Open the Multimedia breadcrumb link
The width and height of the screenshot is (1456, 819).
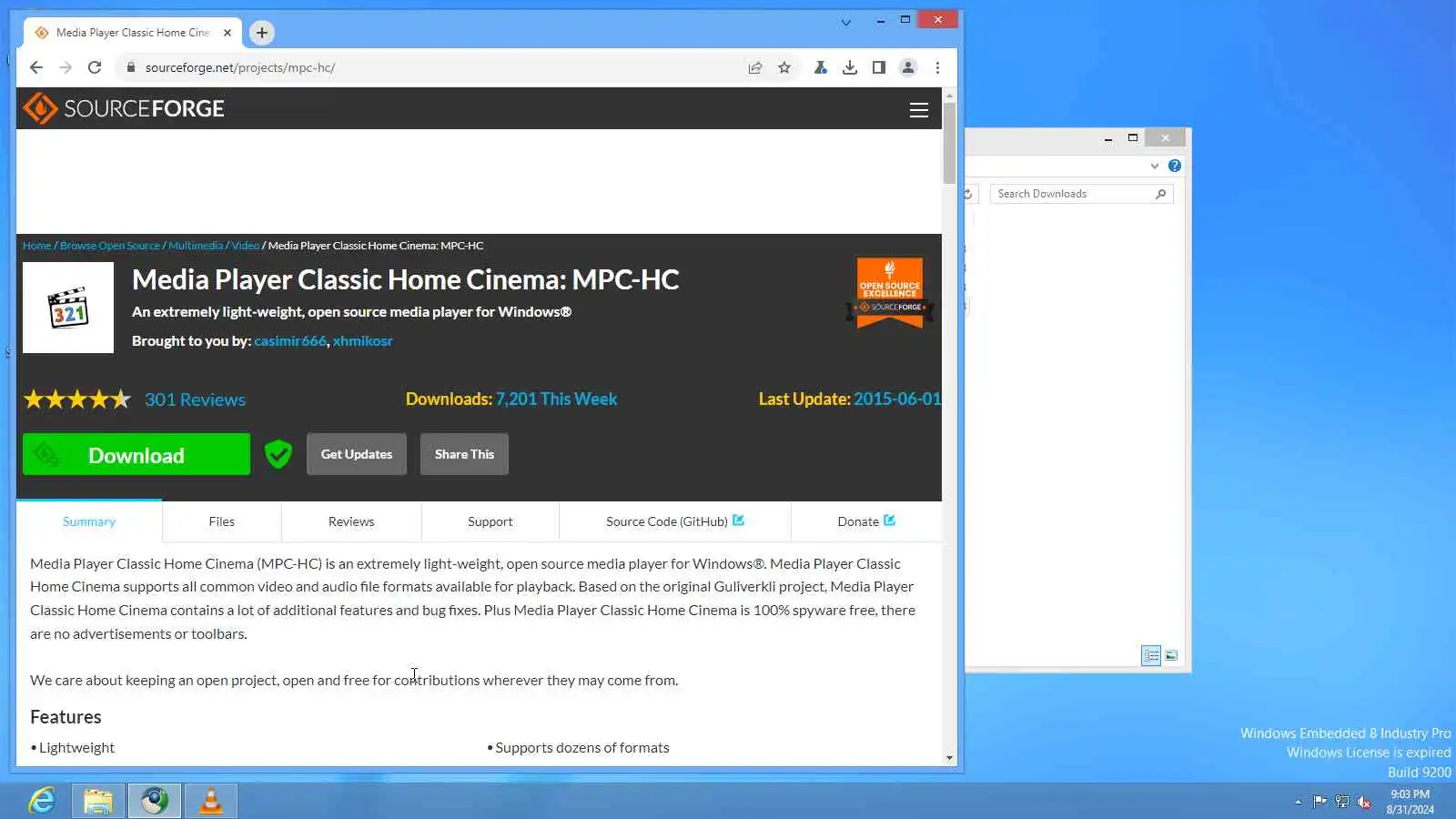[x=196, y=246]
